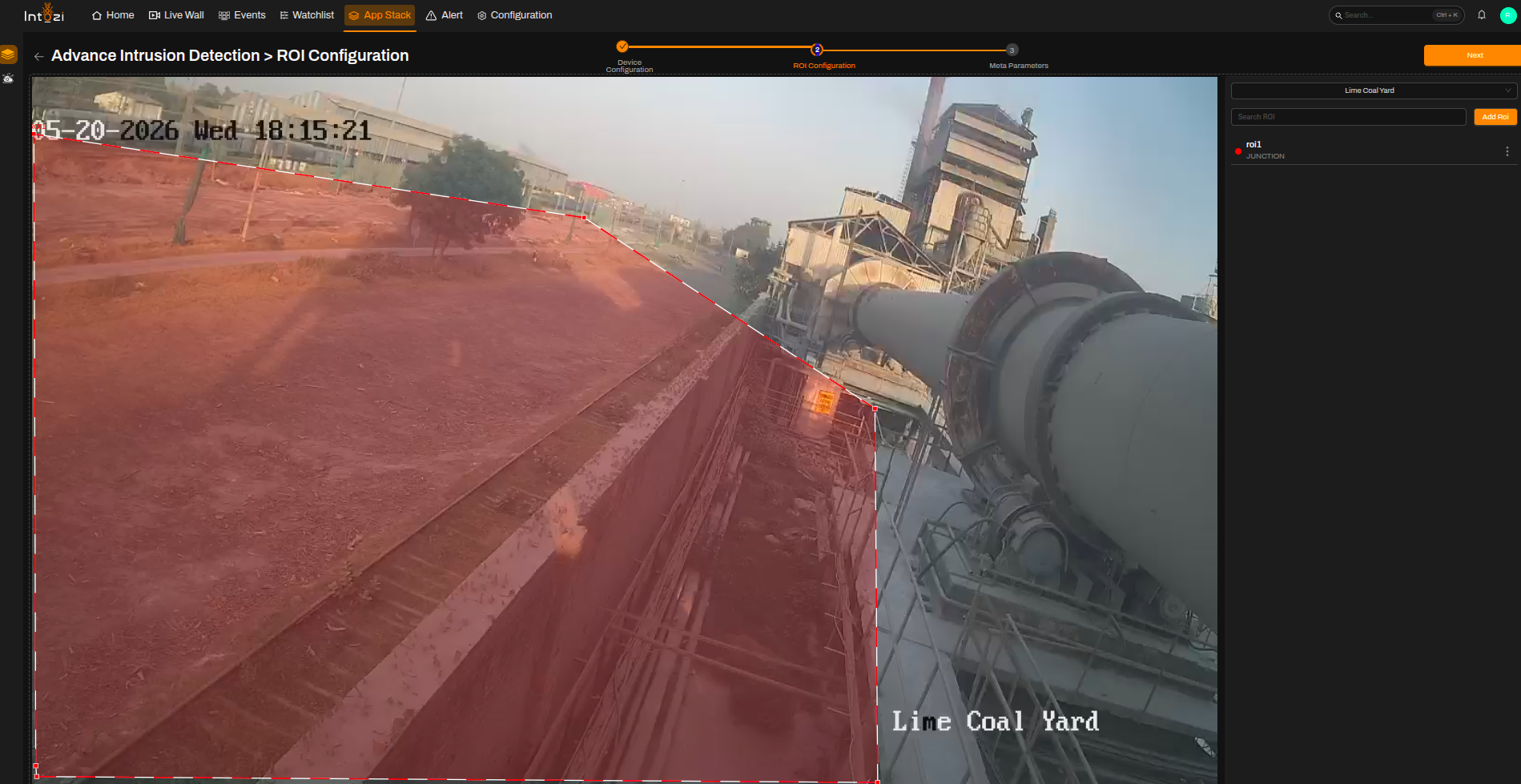Click the red color dot of roi1
Viewport: 1521px width, 784px height.
click(x=1238, y=151)
